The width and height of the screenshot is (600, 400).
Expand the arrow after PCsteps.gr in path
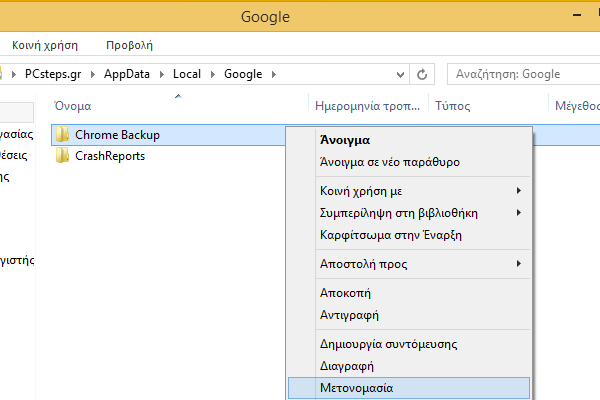93,74
